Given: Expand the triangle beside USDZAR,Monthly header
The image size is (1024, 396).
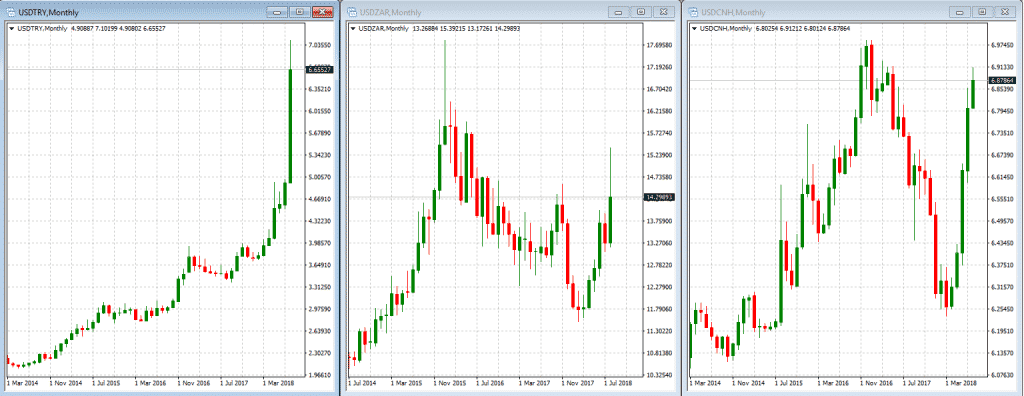Looking at the screenshot, I should click(x=353, y=28).
